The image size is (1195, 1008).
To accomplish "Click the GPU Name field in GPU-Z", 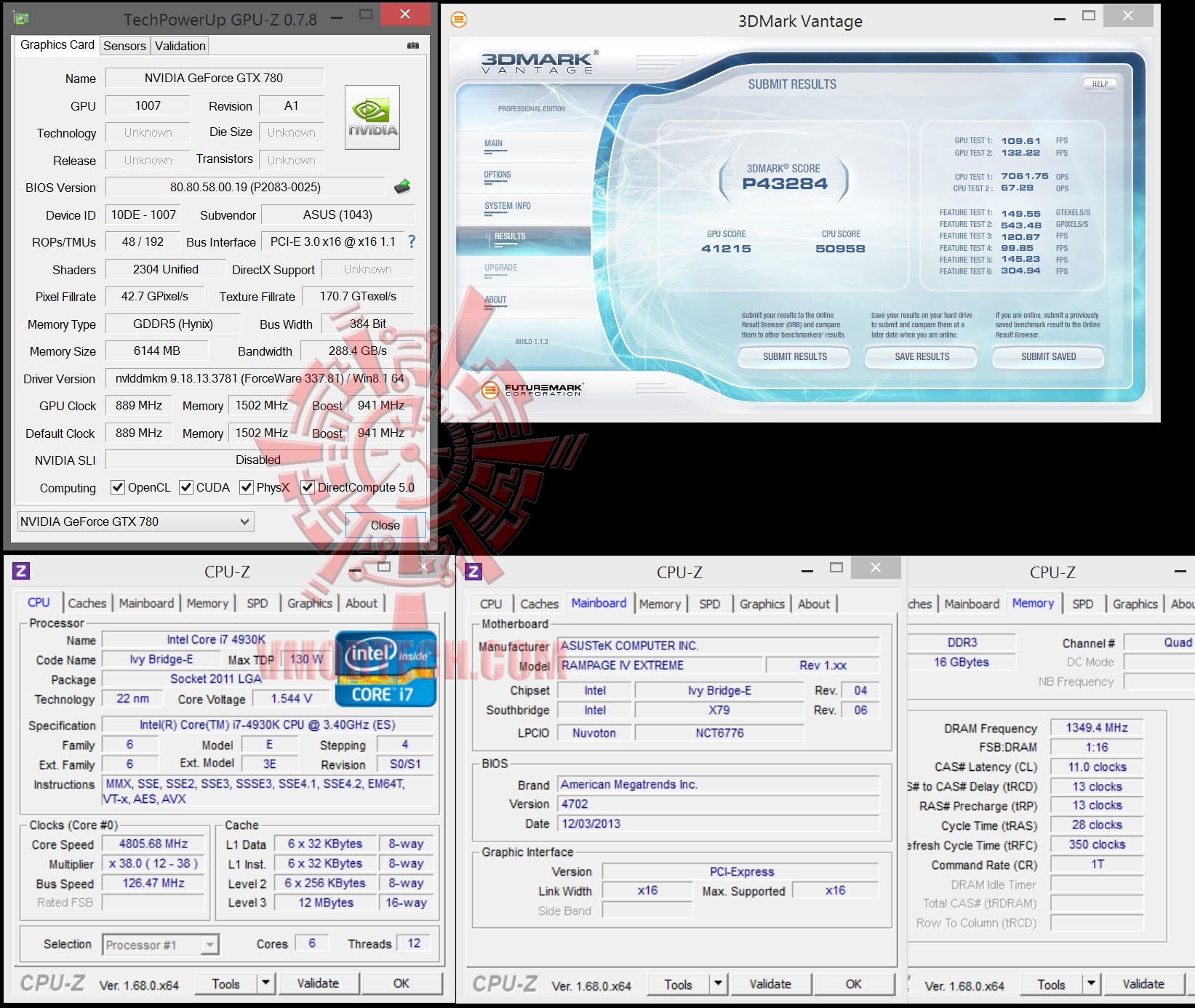I will [x=215, y=78].
